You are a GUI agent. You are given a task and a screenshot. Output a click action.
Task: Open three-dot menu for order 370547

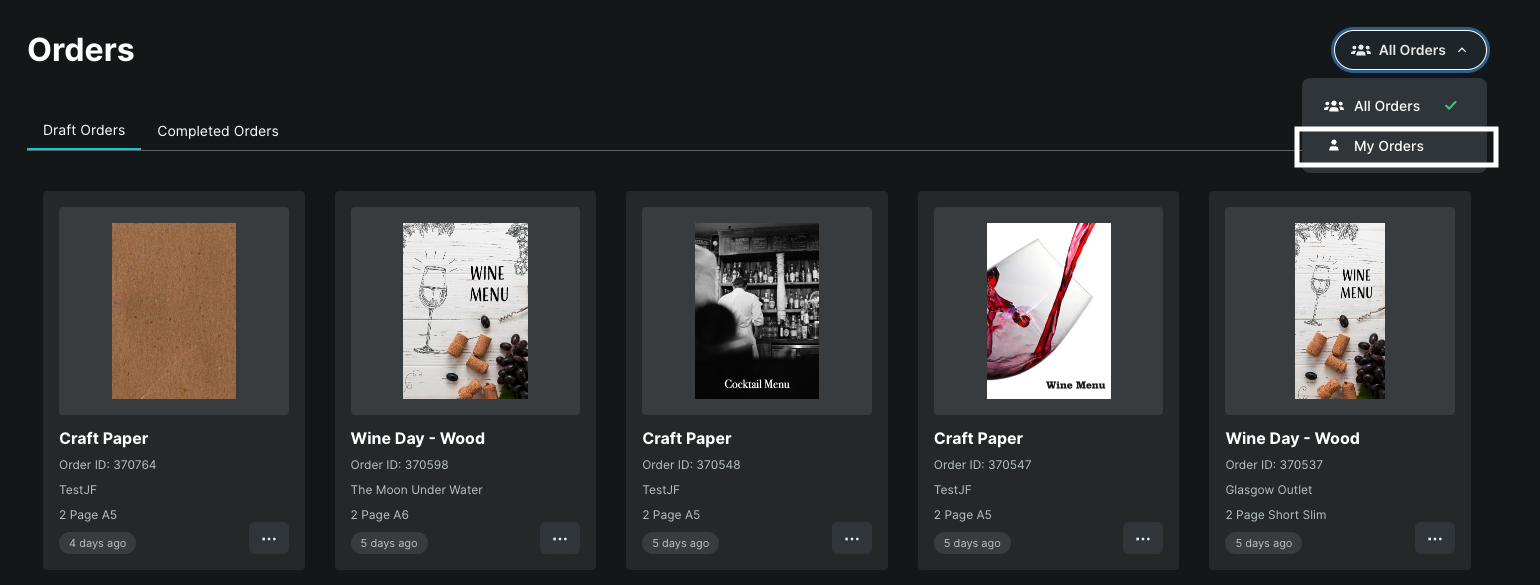pyautogui.click(x=1143, y=538)
